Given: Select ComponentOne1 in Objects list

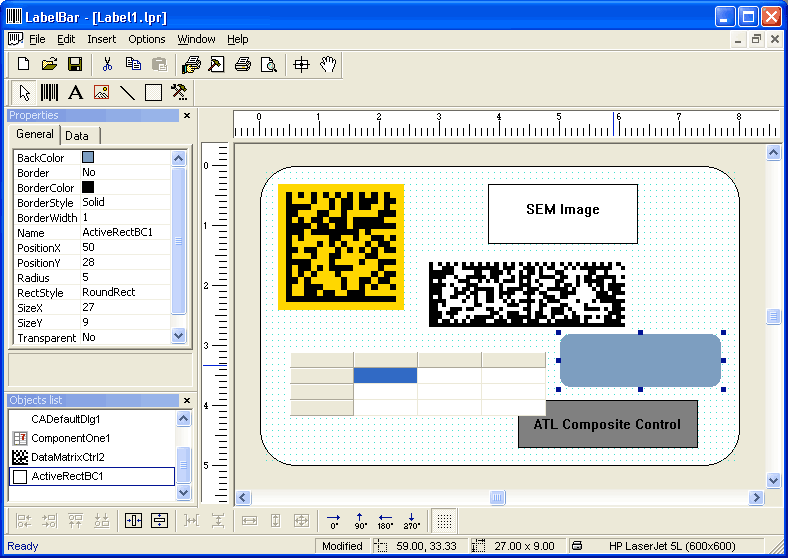Looking at the screenshot, I should (x=92, y=438).
